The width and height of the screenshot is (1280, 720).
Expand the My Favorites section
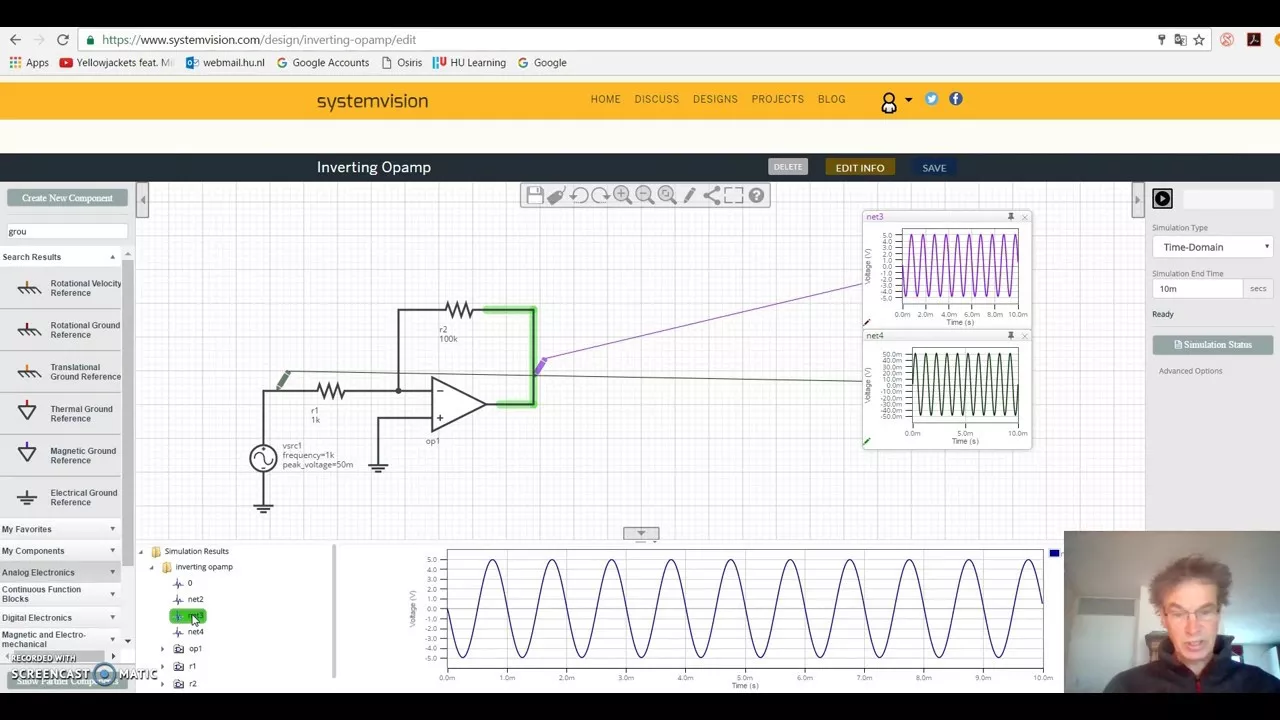pos(112,529)
